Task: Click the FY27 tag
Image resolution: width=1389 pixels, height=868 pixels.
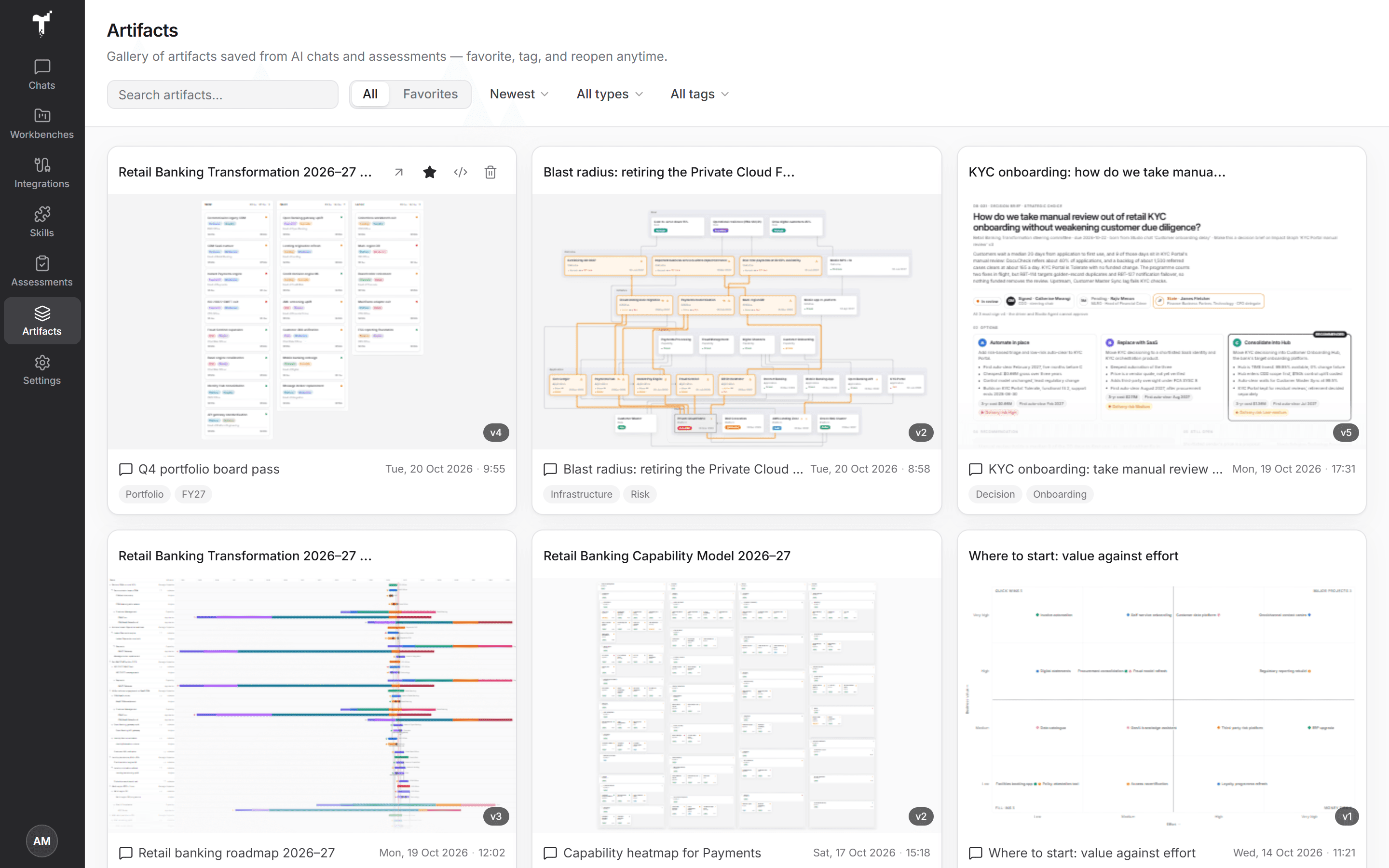Action: [193, 494]
